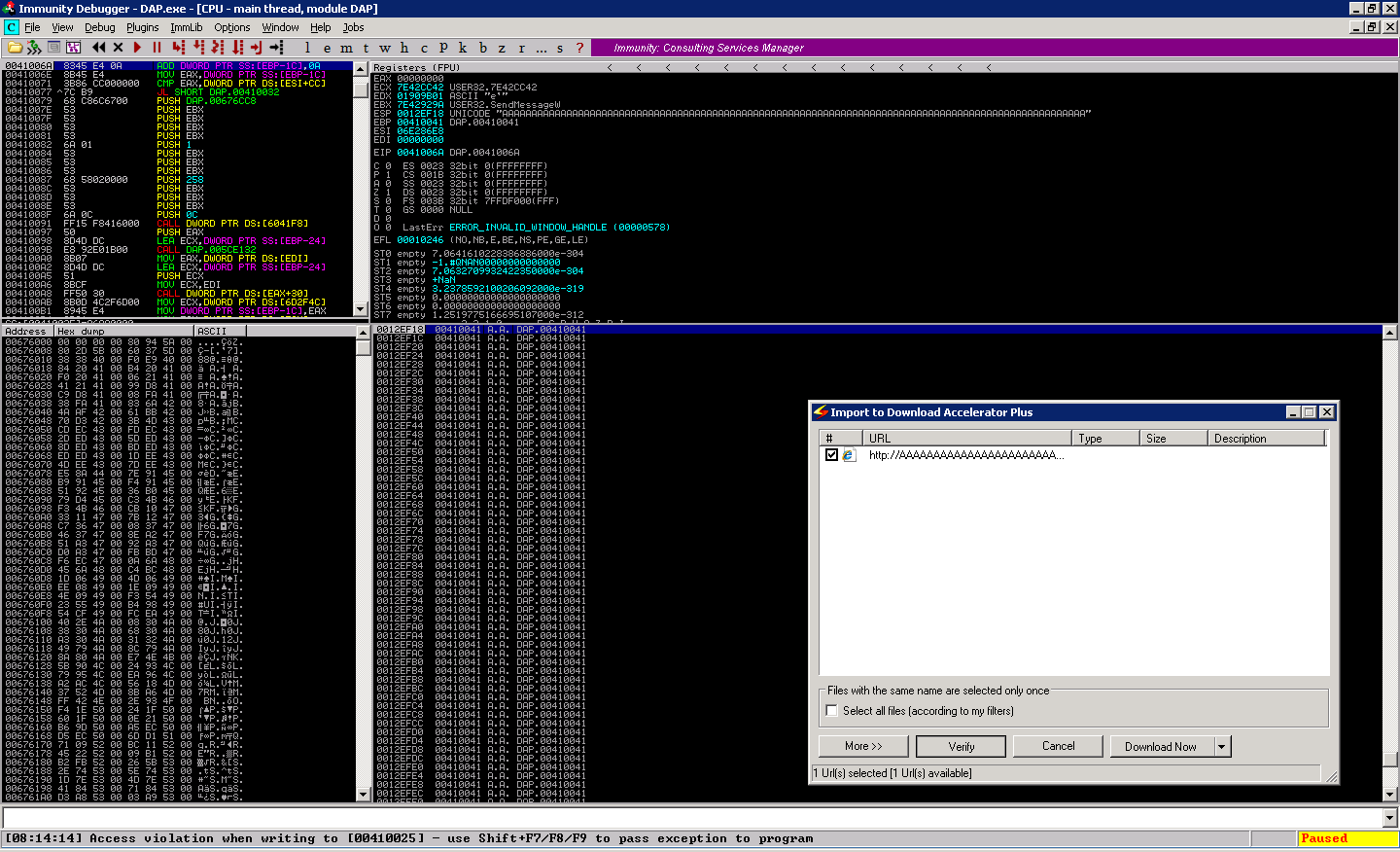Click the stack pane scroll down arrow
The width and height of the screenshot is (1400, 852).
pyautogui.click(x=1389, y=794)
